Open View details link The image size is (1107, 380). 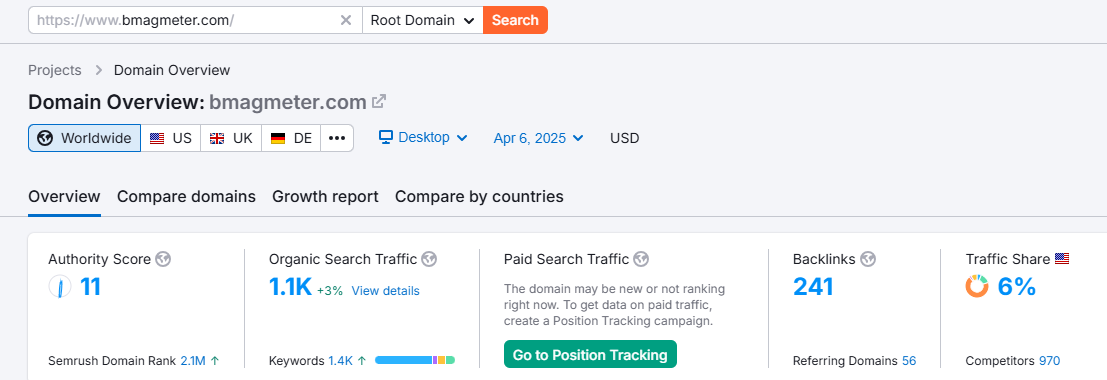[x=385, y=290]
